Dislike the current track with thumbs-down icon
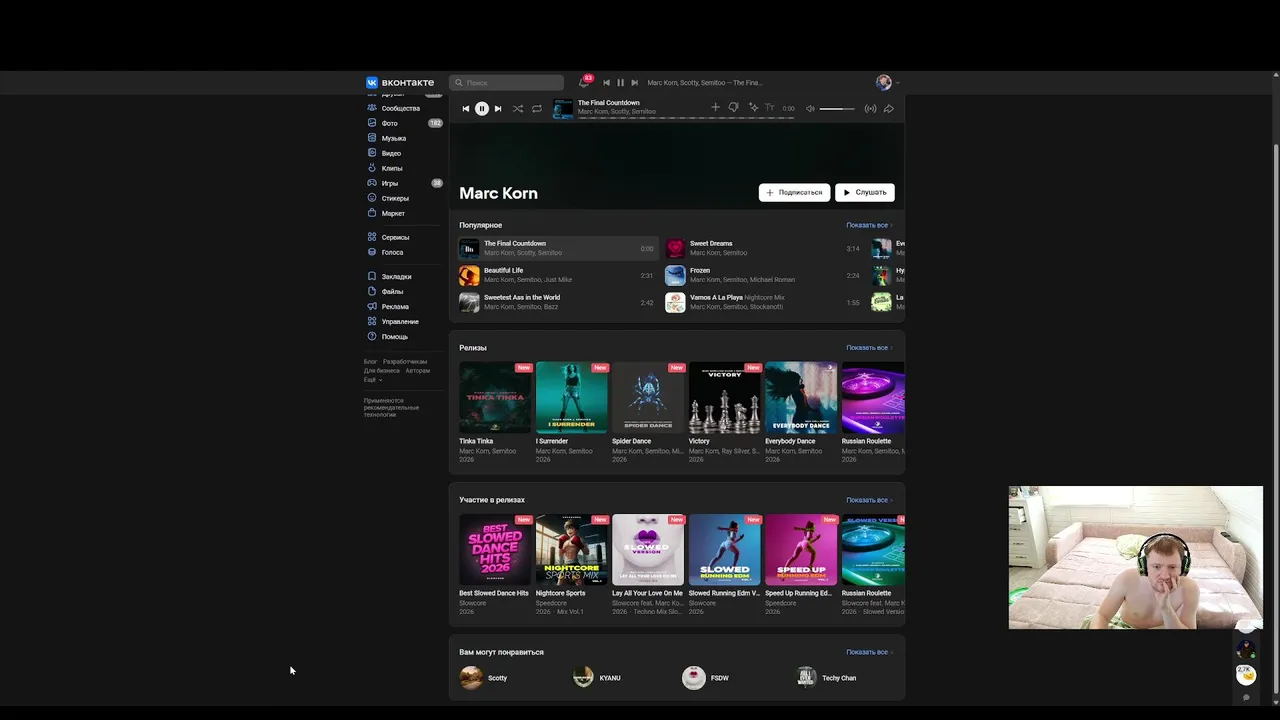 click(x=733, y=107)
